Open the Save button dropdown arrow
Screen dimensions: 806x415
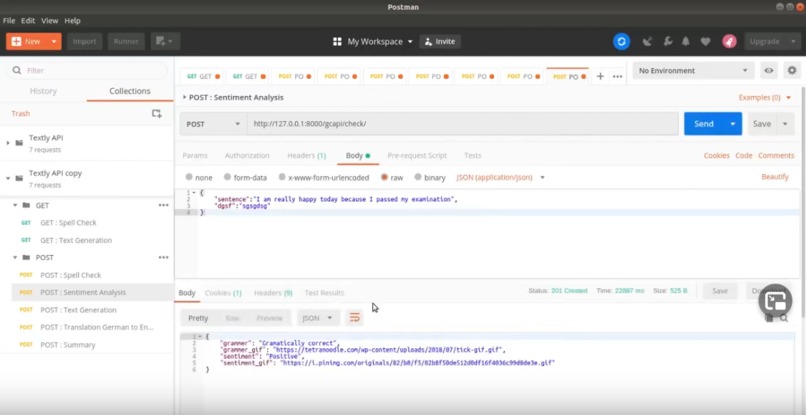coord(785,124)
